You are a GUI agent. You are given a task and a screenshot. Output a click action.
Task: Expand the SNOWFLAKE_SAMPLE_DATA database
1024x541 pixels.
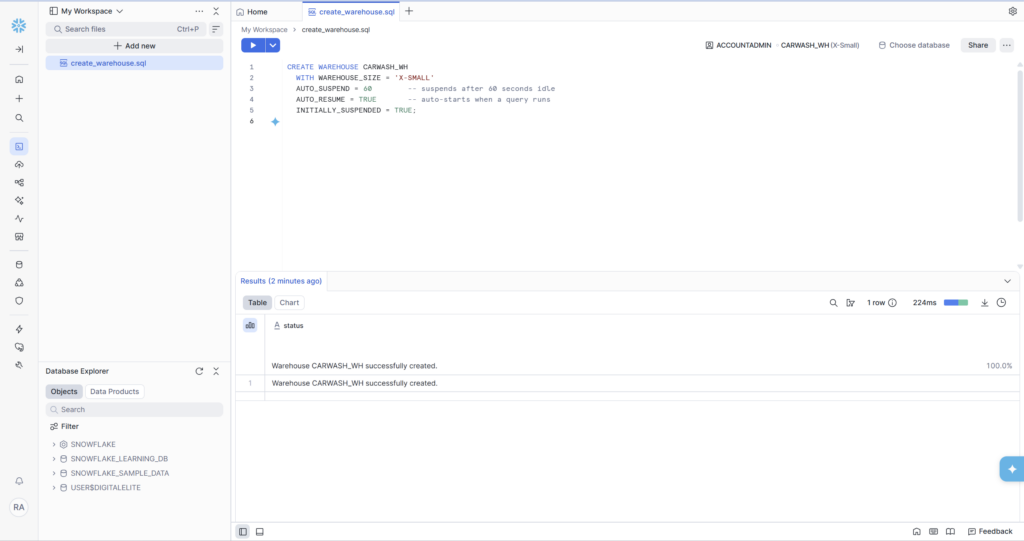(x=54, y=473)
